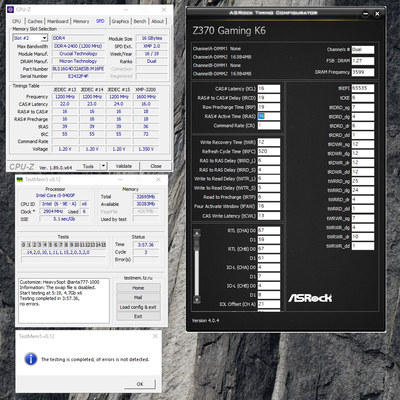Minimize the ASRock Timing Configurator window

click(x=365, y=14)
